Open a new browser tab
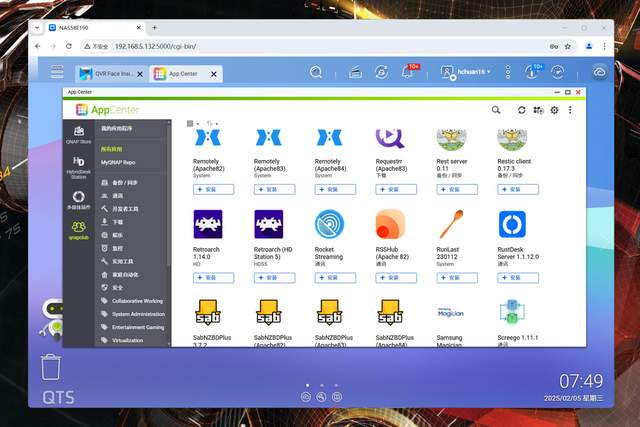 pos(154,28)
